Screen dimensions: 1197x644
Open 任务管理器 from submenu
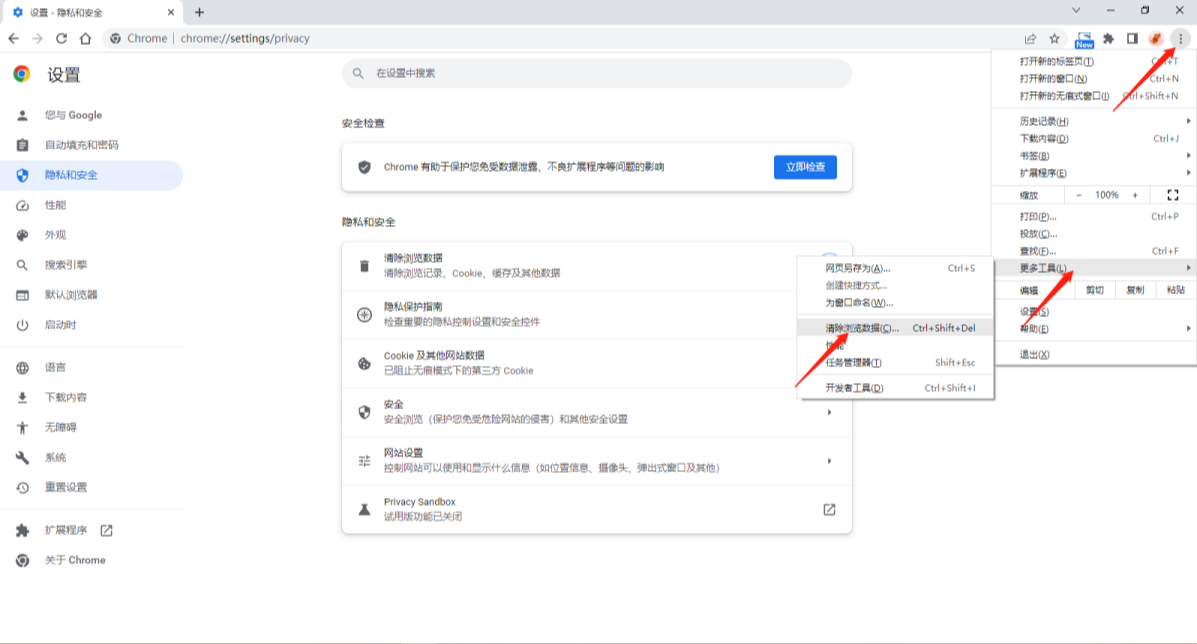pyautogui.click(x=895, y=362)
